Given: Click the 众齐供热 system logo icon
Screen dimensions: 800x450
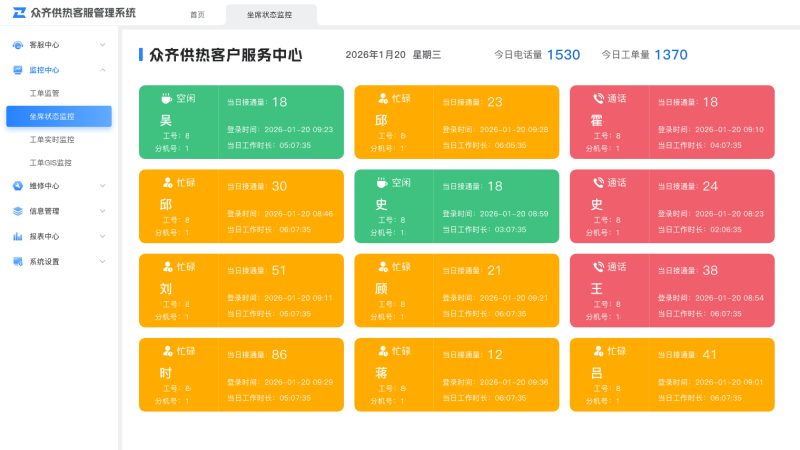Looking at the screenshot, I should pyautogui.click(x=19, y=13).
